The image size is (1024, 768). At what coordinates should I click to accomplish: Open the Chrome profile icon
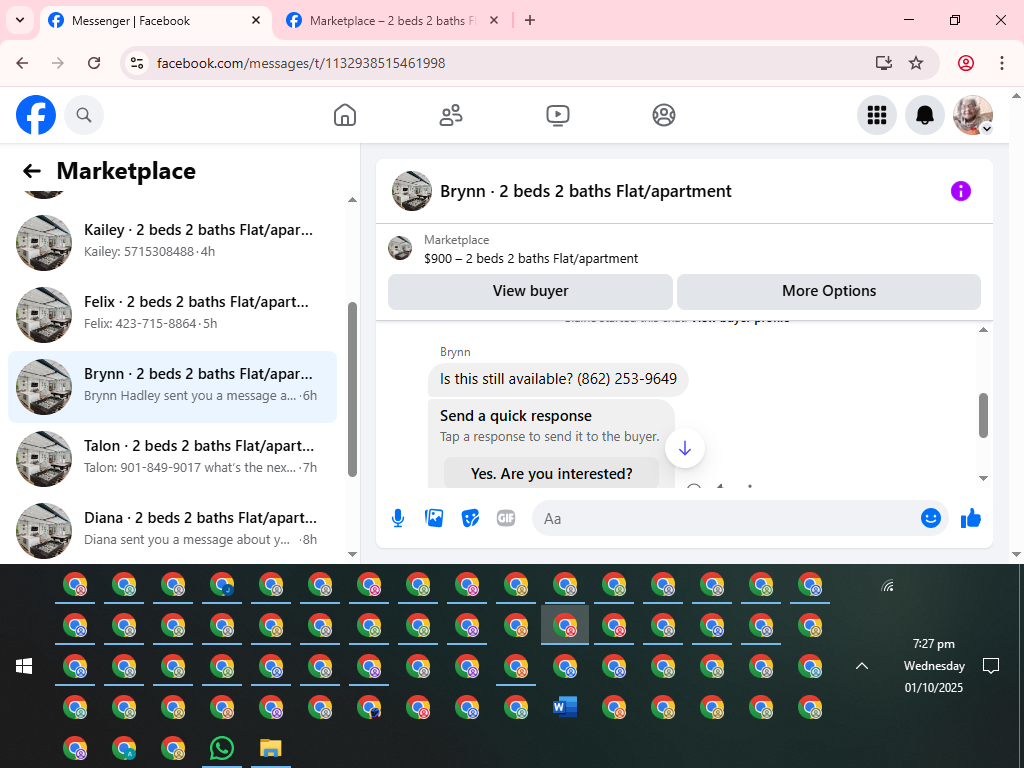pos(966,63)
